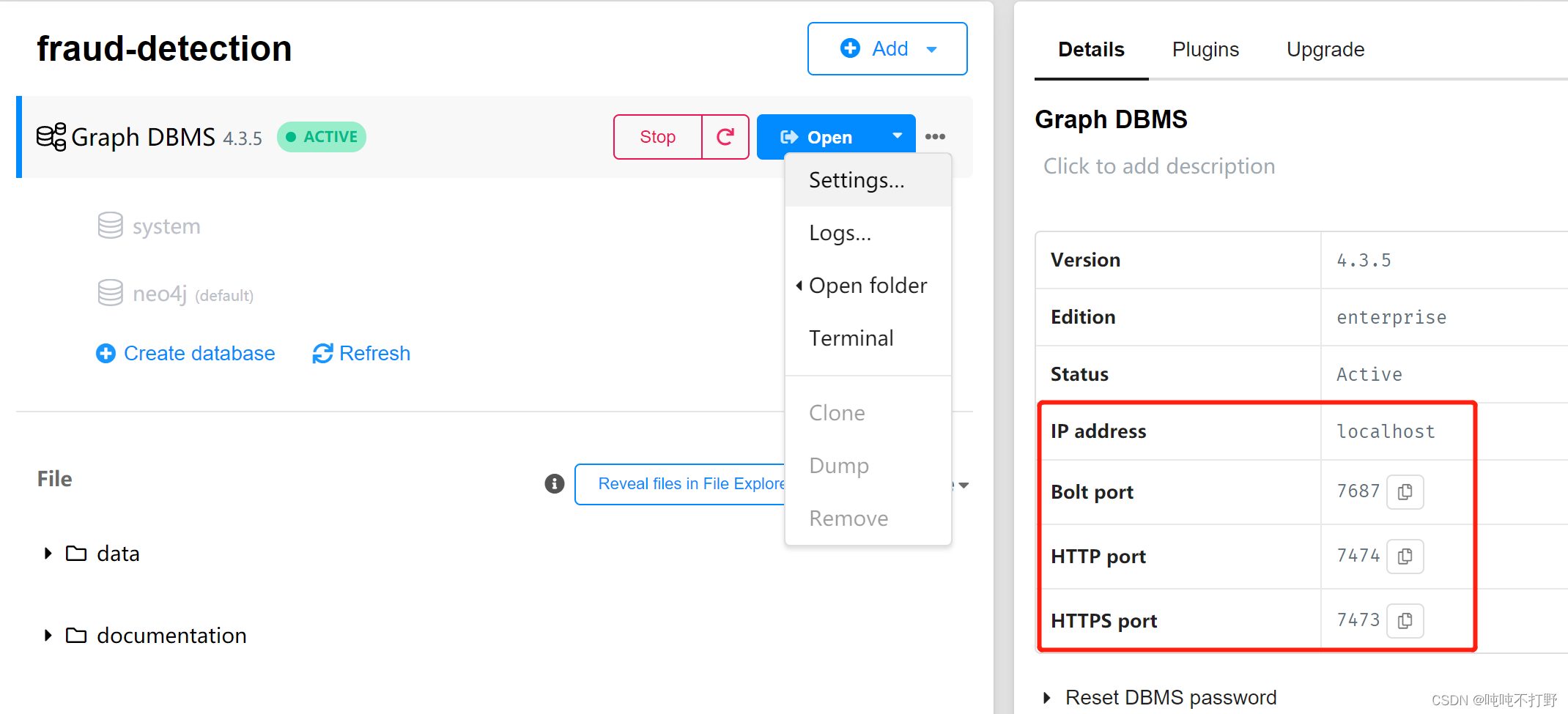
Task: Click to add description field
Action: (1159, 166)
